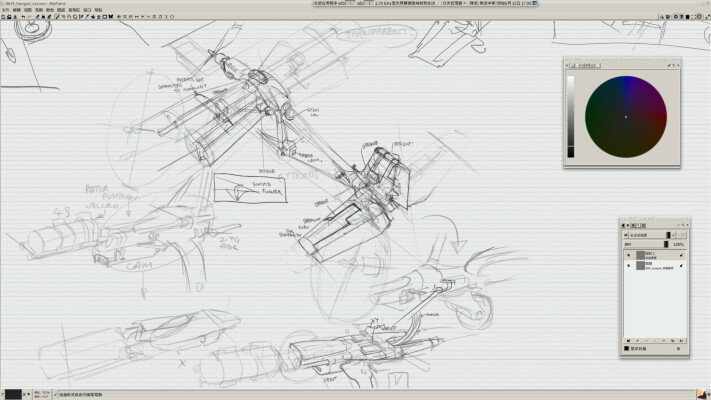Select the Edit Frame tool icon
The image size is (711, 400).
click(105, 17)
